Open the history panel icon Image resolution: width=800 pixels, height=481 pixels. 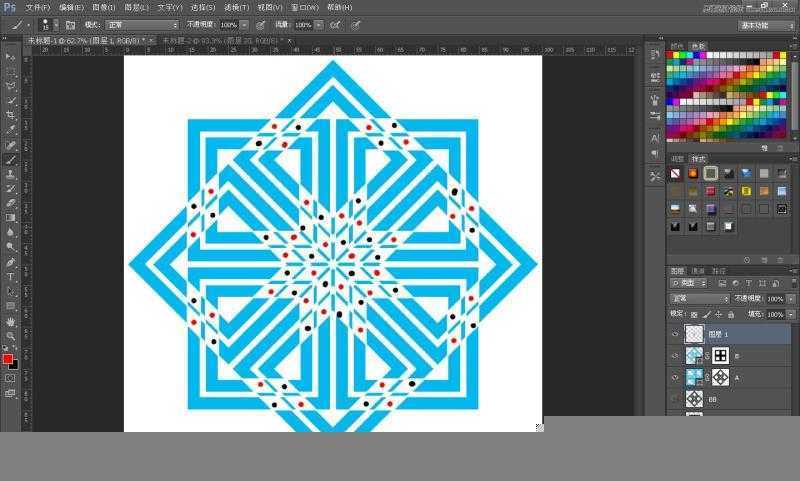point(655,55)
